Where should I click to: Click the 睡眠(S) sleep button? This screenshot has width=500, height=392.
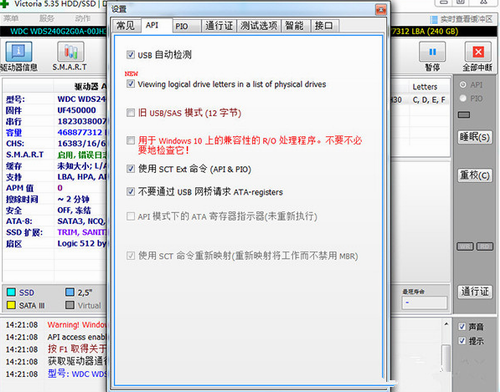[x=475, y=137]
